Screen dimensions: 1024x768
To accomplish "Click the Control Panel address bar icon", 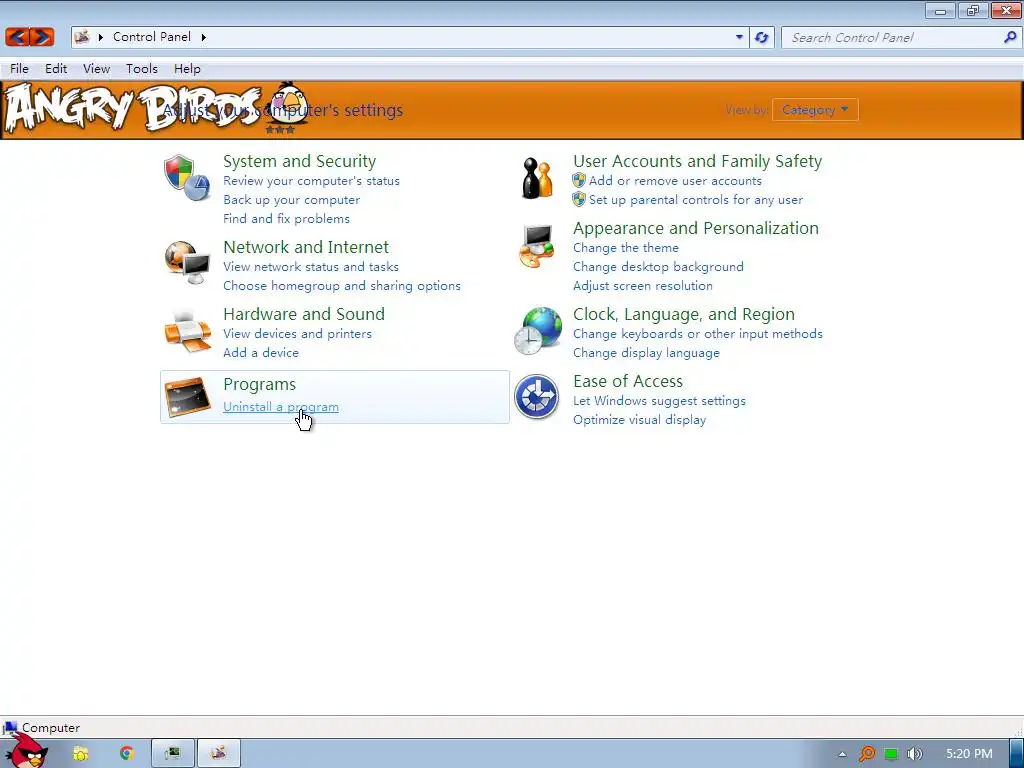I will click(82, 37).
